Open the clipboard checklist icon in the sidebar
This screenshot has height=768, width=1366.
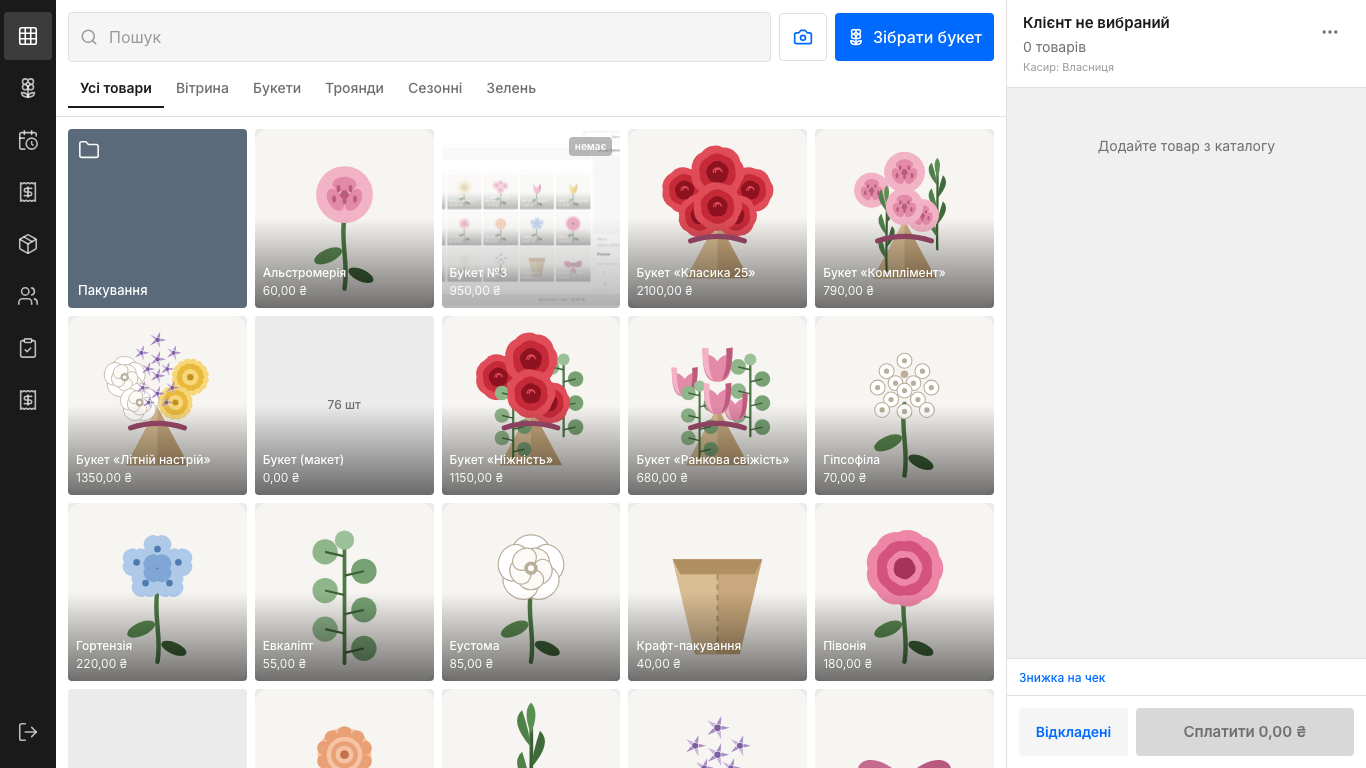[28, 348]
